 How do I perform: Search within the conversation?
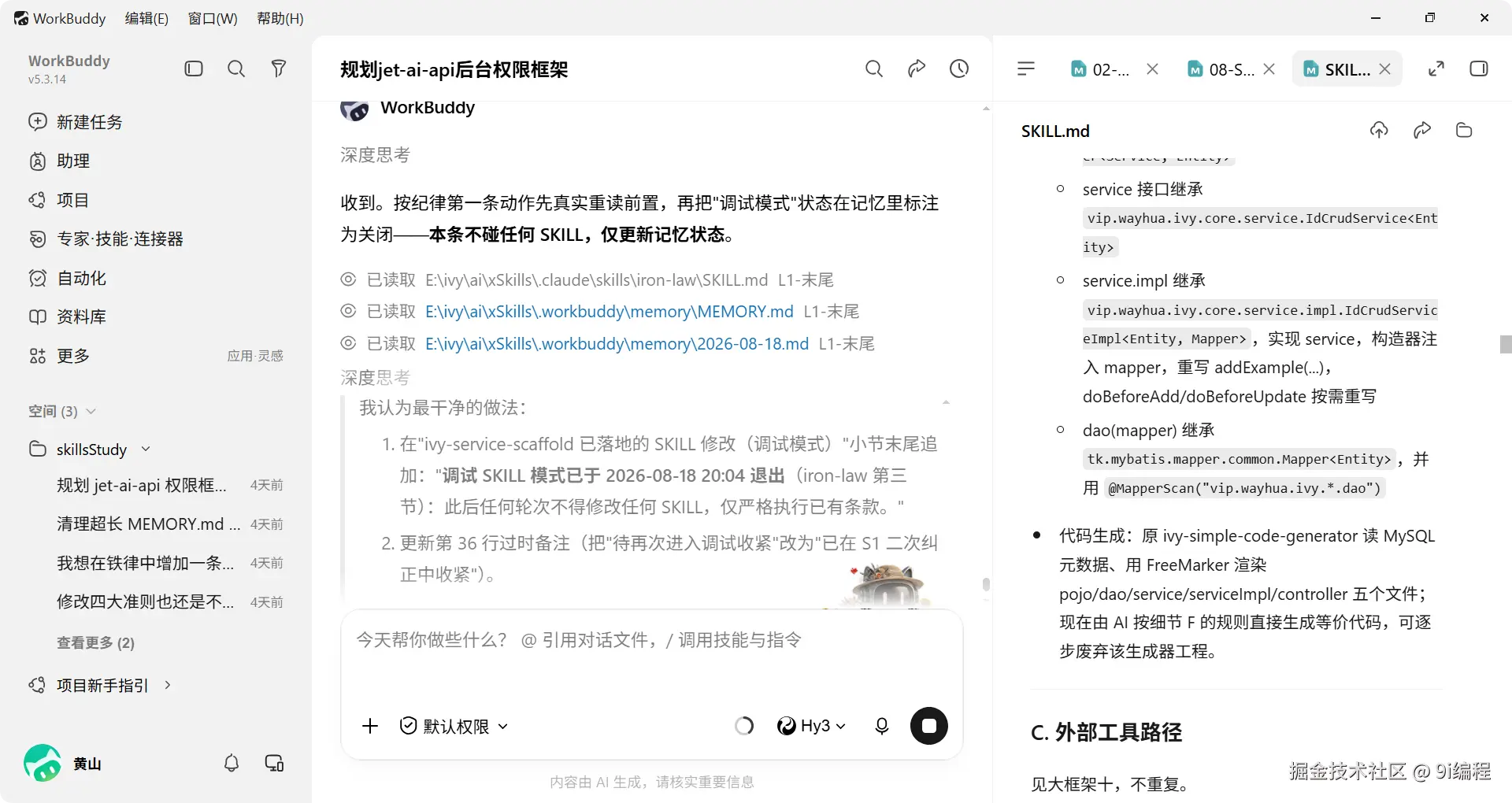click(874, 68)
